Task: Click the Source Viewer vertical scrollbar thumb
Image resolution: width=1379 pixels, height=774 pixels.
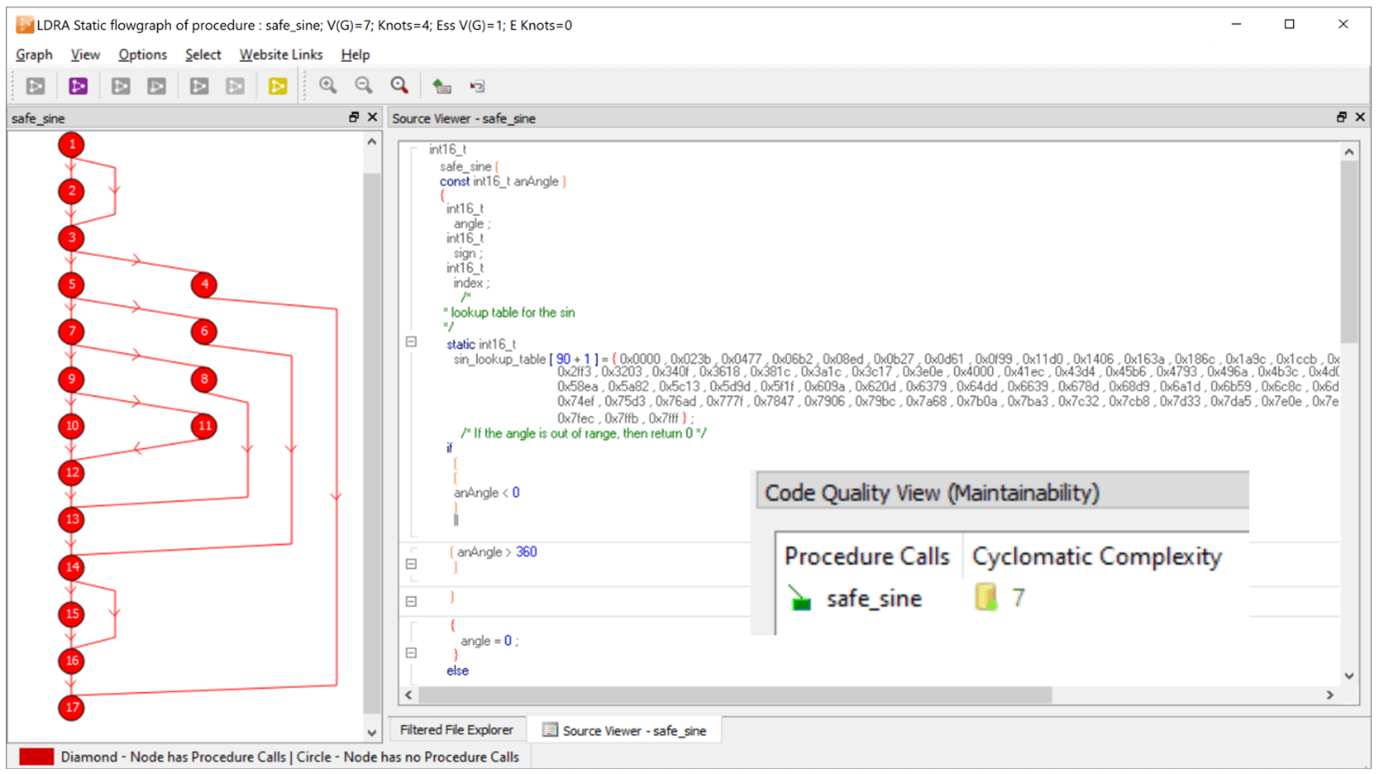Action: [1348, 252]
